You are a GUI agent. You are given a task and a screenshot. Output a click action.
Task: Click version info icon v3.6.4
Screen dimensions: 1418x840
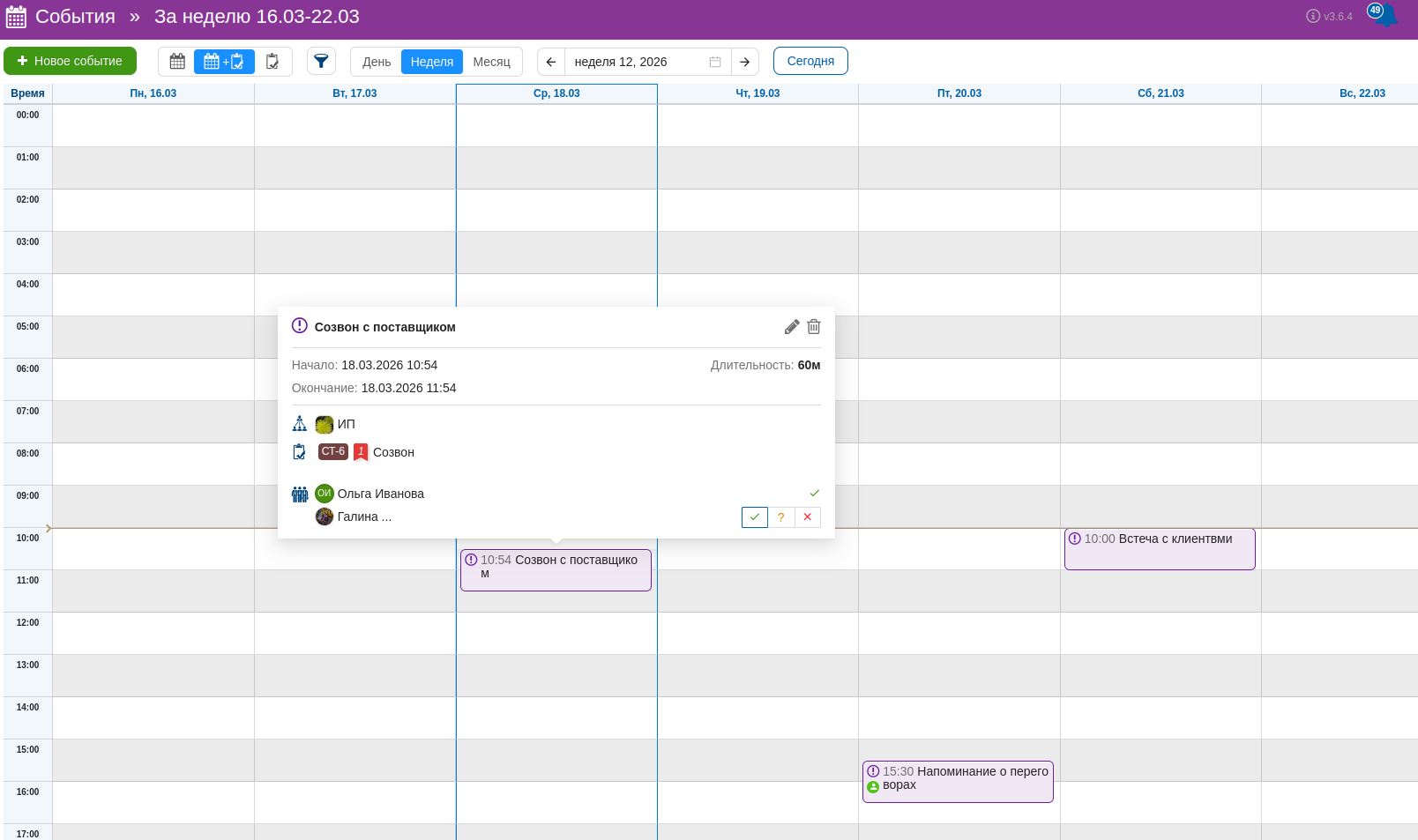click(x=1313, y=16)
